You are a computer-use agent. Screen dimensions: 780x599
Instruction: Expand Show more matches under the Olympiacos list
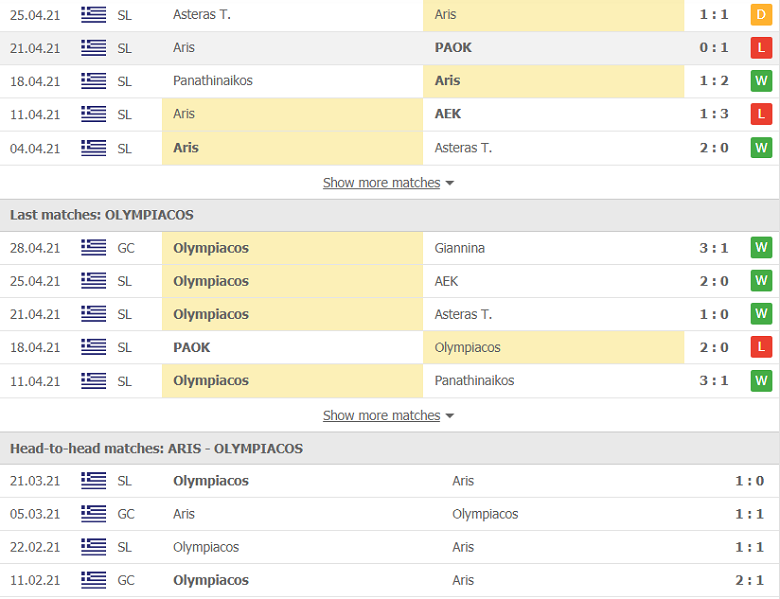tap(388, 415)
